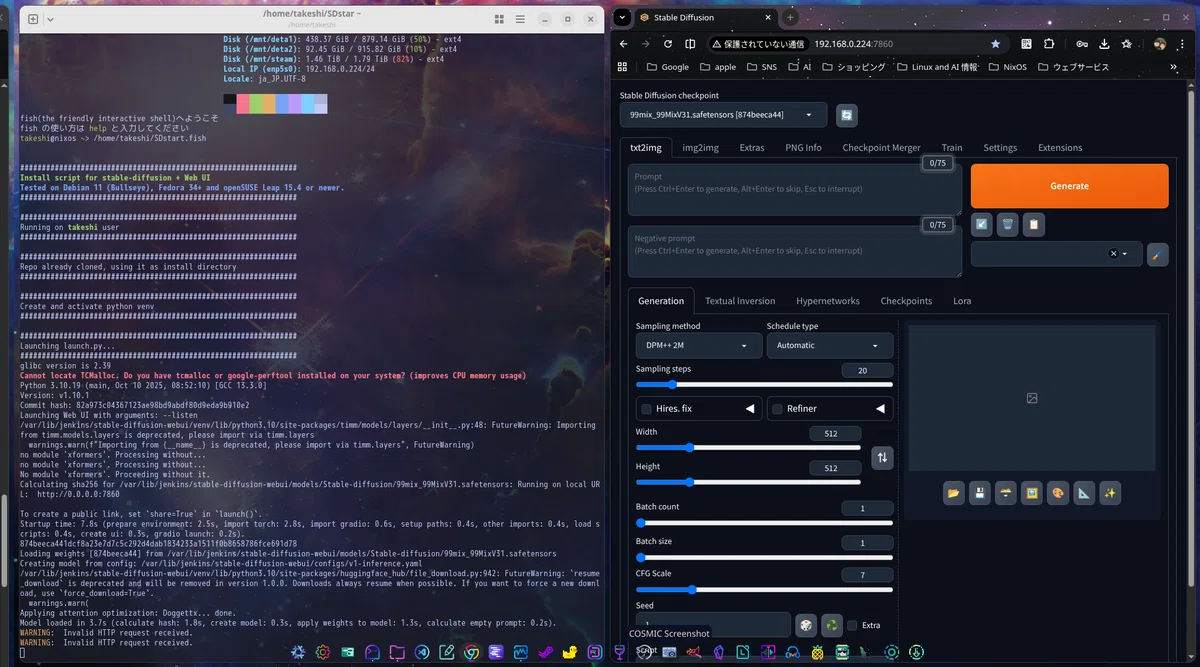Screen dimensions: 1200x667
Task: Expand the Refiner section arrow
Action: click(x=881, y=409)
